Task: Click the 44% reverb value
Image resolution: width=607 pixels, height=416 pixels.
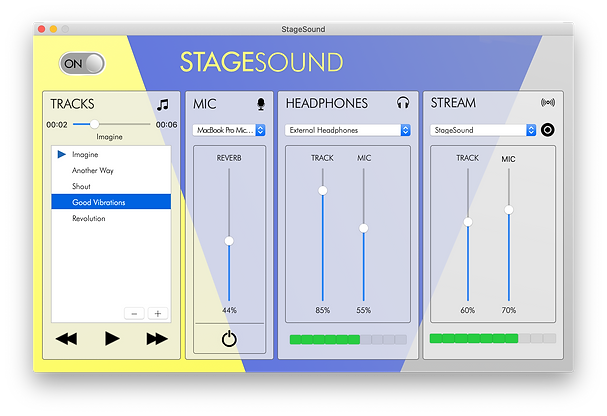Action: 229,310
